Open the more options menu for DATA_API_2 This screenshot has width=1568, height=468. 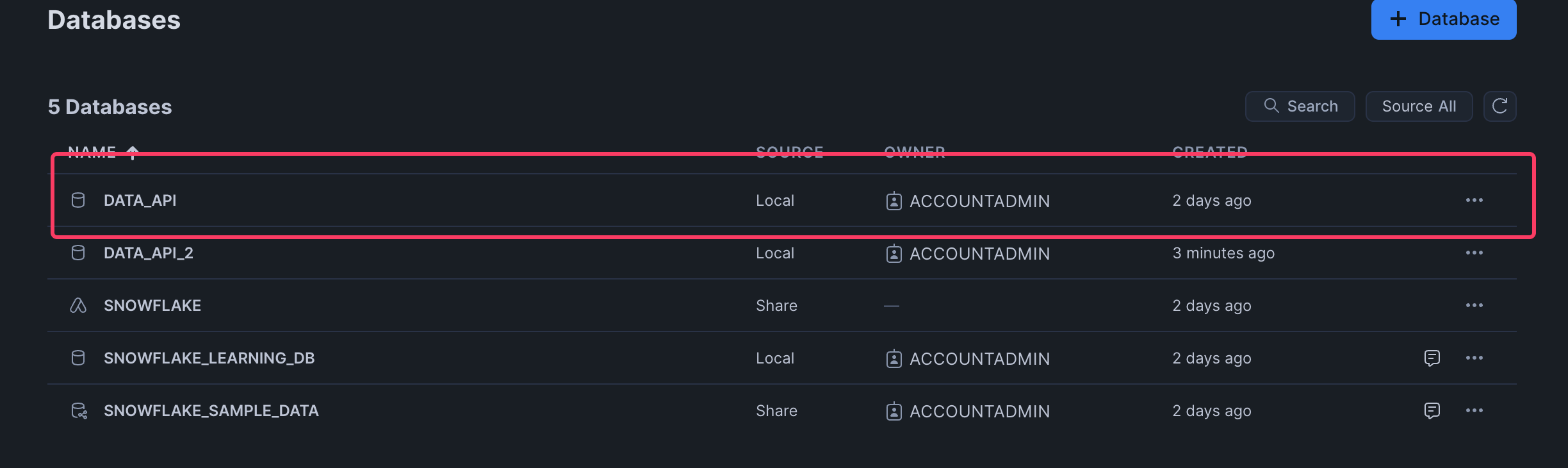click(x=1474, y=253)
